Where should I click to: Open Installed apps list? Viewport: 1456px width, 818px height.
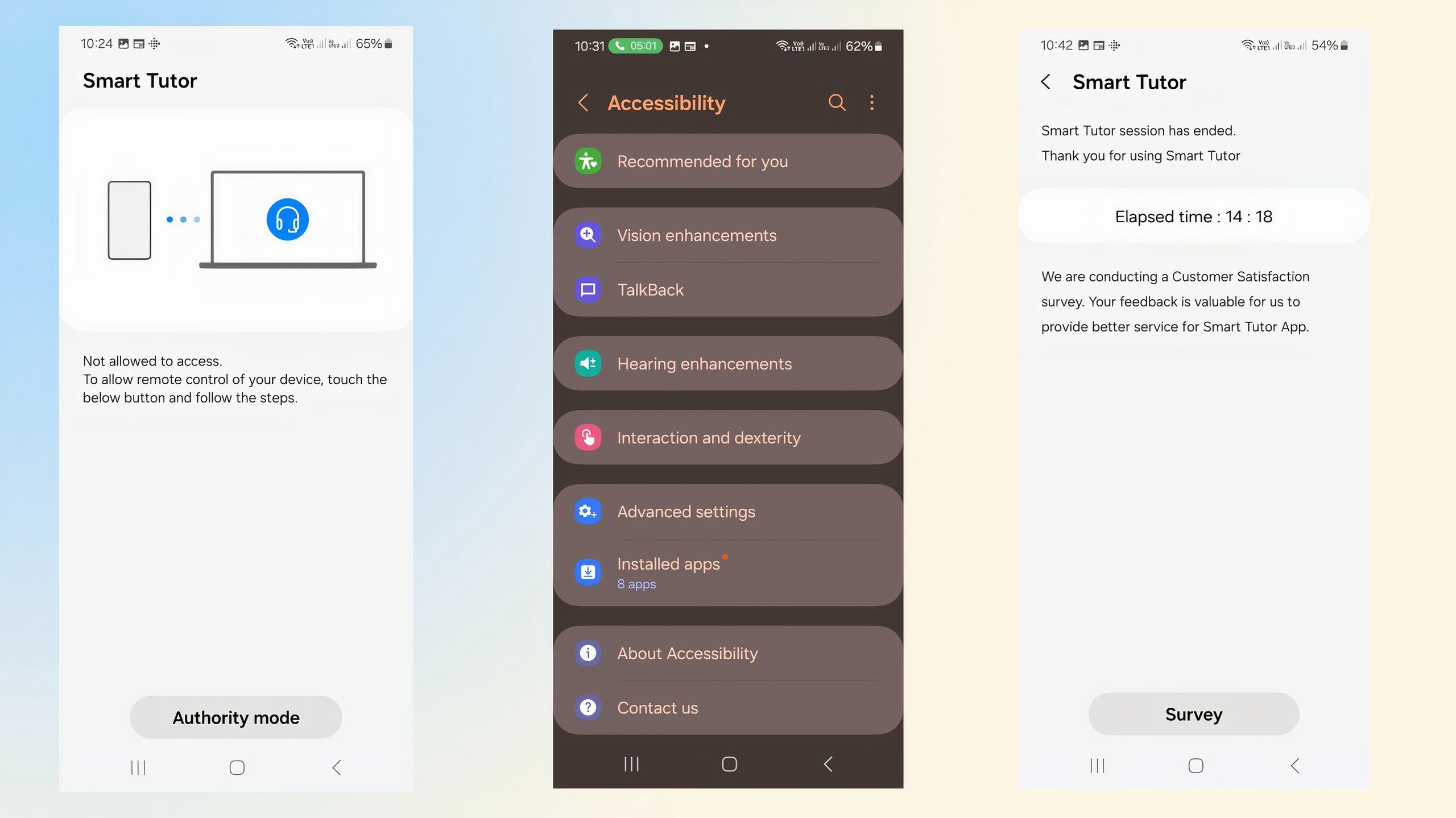coord(728,572)
